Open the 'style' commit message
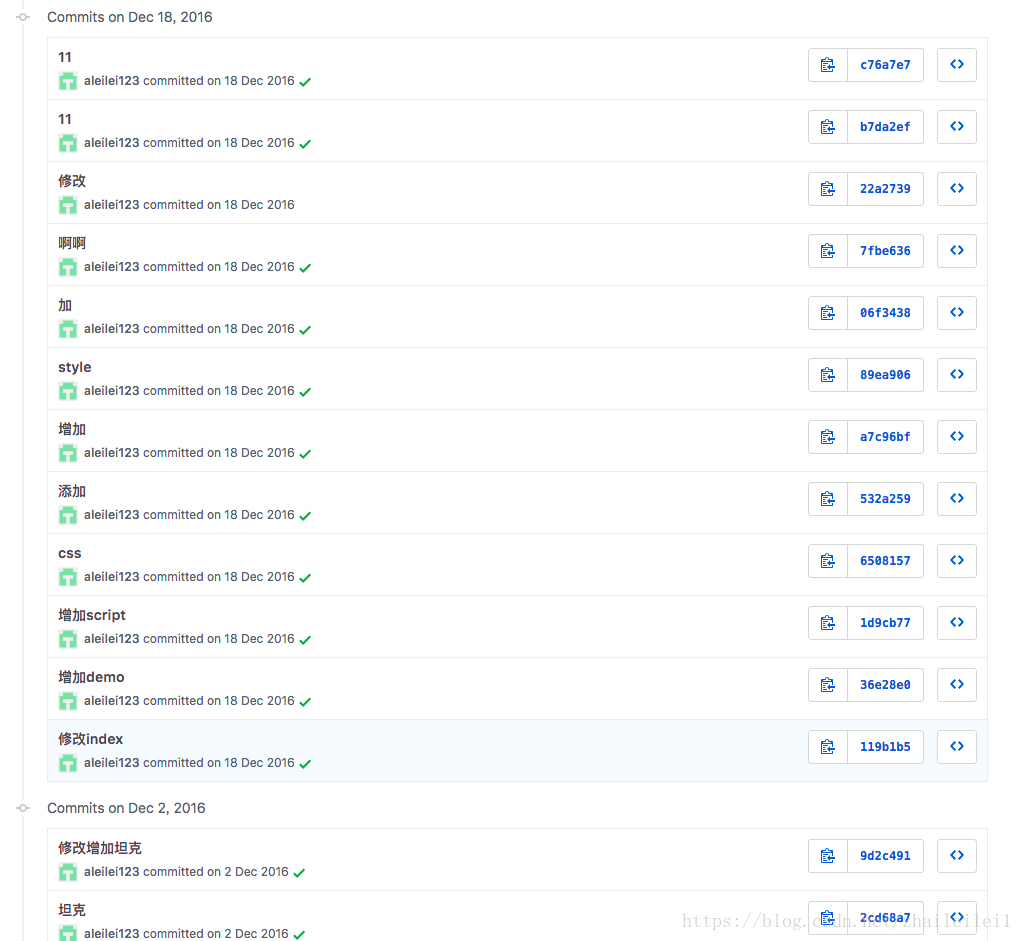 (x=75, y=367)
